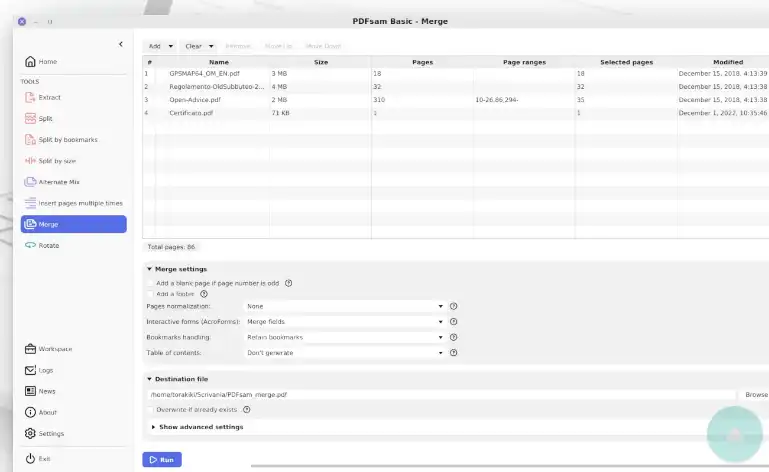
Task: Toggle Overwrite if already exists
Action: (150, 410)
